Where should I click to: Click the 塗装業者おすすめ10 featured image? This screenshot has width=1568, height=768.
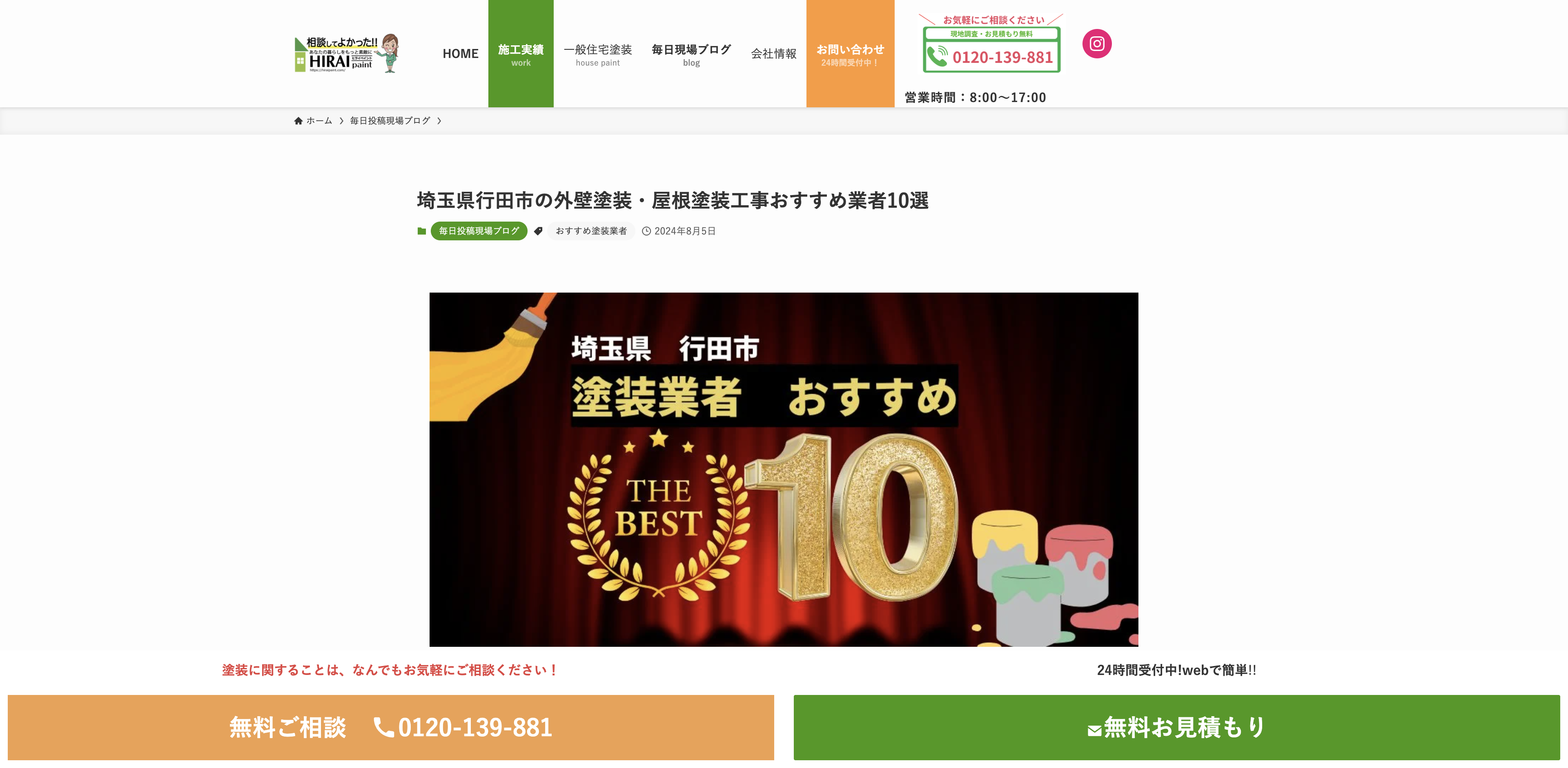point(784,469)
